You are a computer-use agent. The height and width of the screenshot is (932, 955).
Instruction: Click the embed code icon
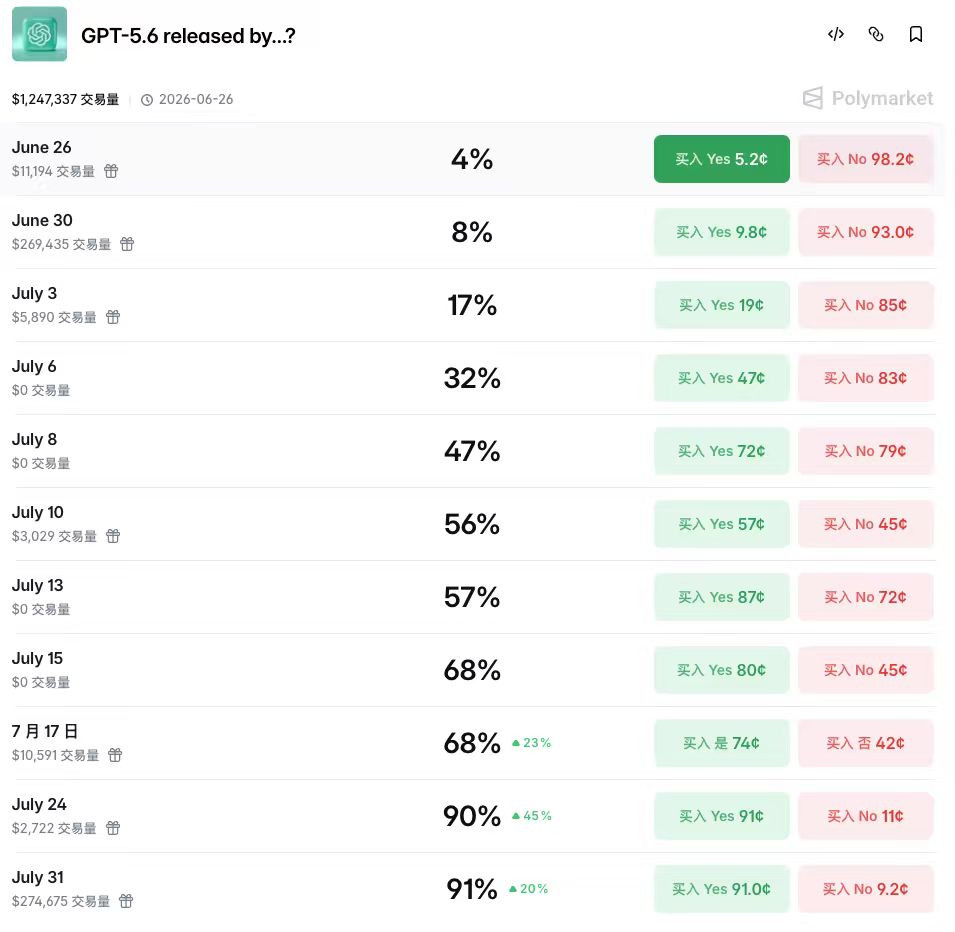tap(836, 34)
